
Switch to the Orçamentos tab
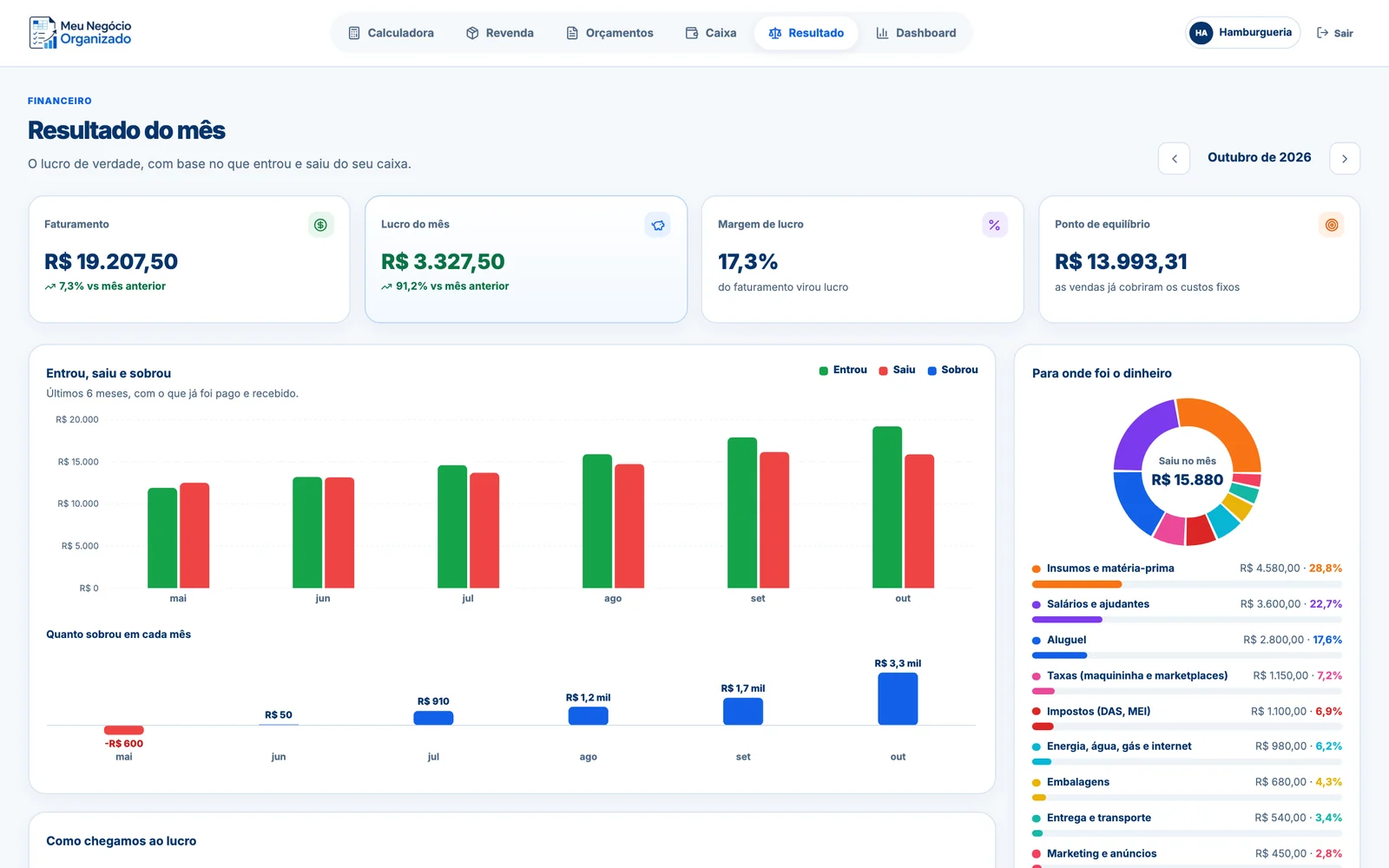pos(609,33)
